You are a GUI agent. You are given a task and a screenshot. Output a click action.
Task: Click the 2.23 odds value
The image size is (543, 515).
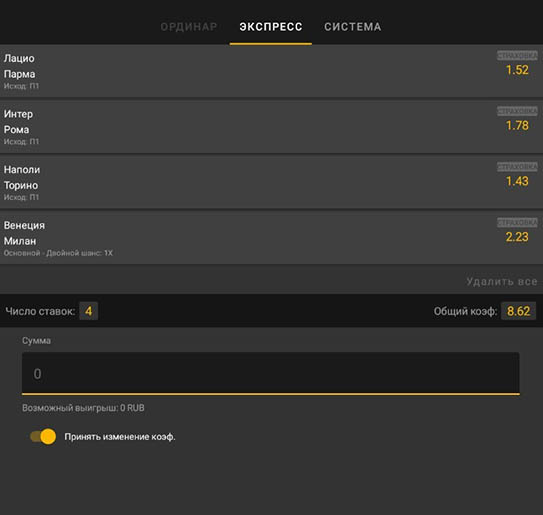pyautogui.click(x=517, y=237)
